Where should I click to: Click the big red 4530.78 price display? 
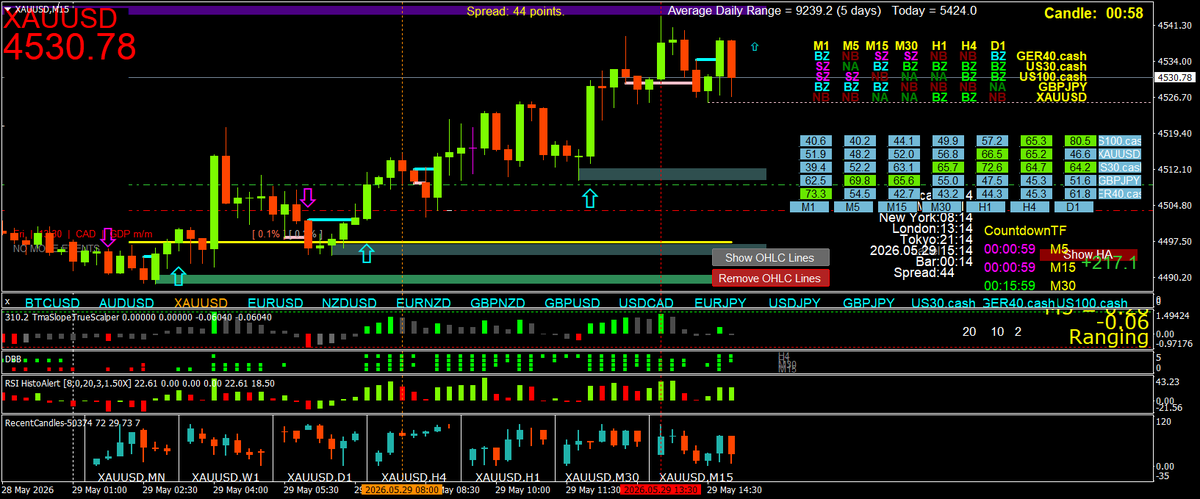70,45
